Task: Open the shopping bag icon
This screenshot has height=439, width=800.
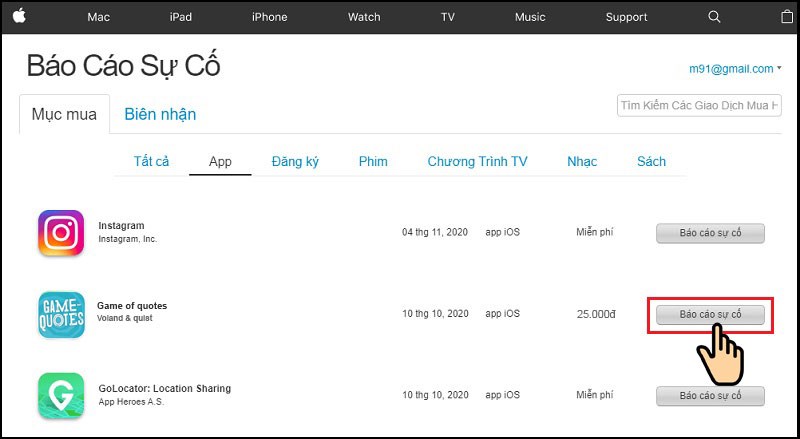Action: pos(787,17)
